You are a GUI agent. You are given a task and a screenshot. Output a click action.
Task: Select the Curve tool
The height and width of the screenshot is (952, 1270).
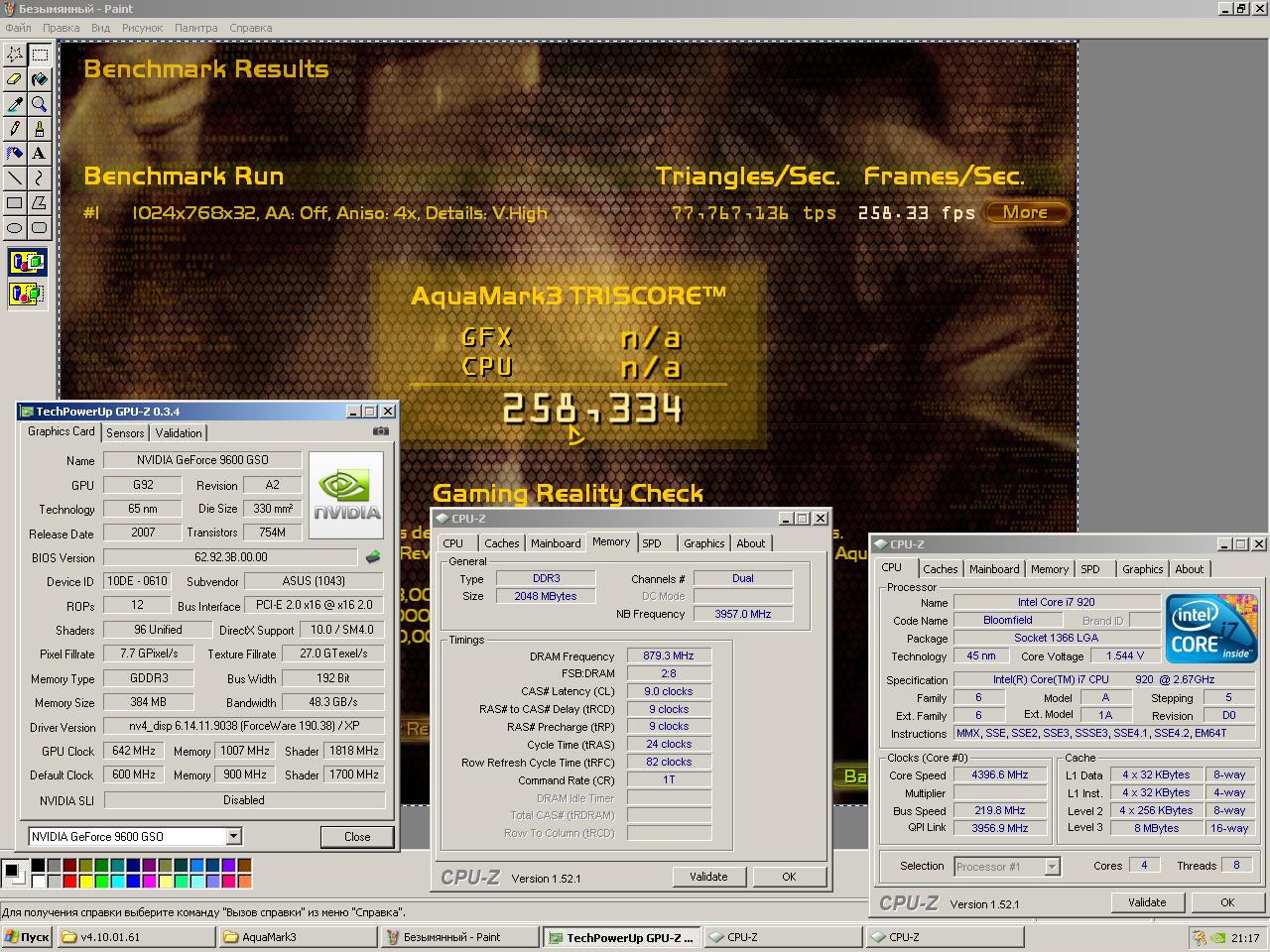[40, 178]
